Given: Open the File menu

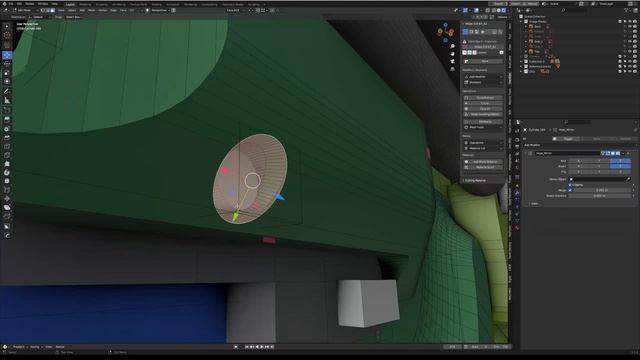Looking at the screenshot, I should (11, 4).
